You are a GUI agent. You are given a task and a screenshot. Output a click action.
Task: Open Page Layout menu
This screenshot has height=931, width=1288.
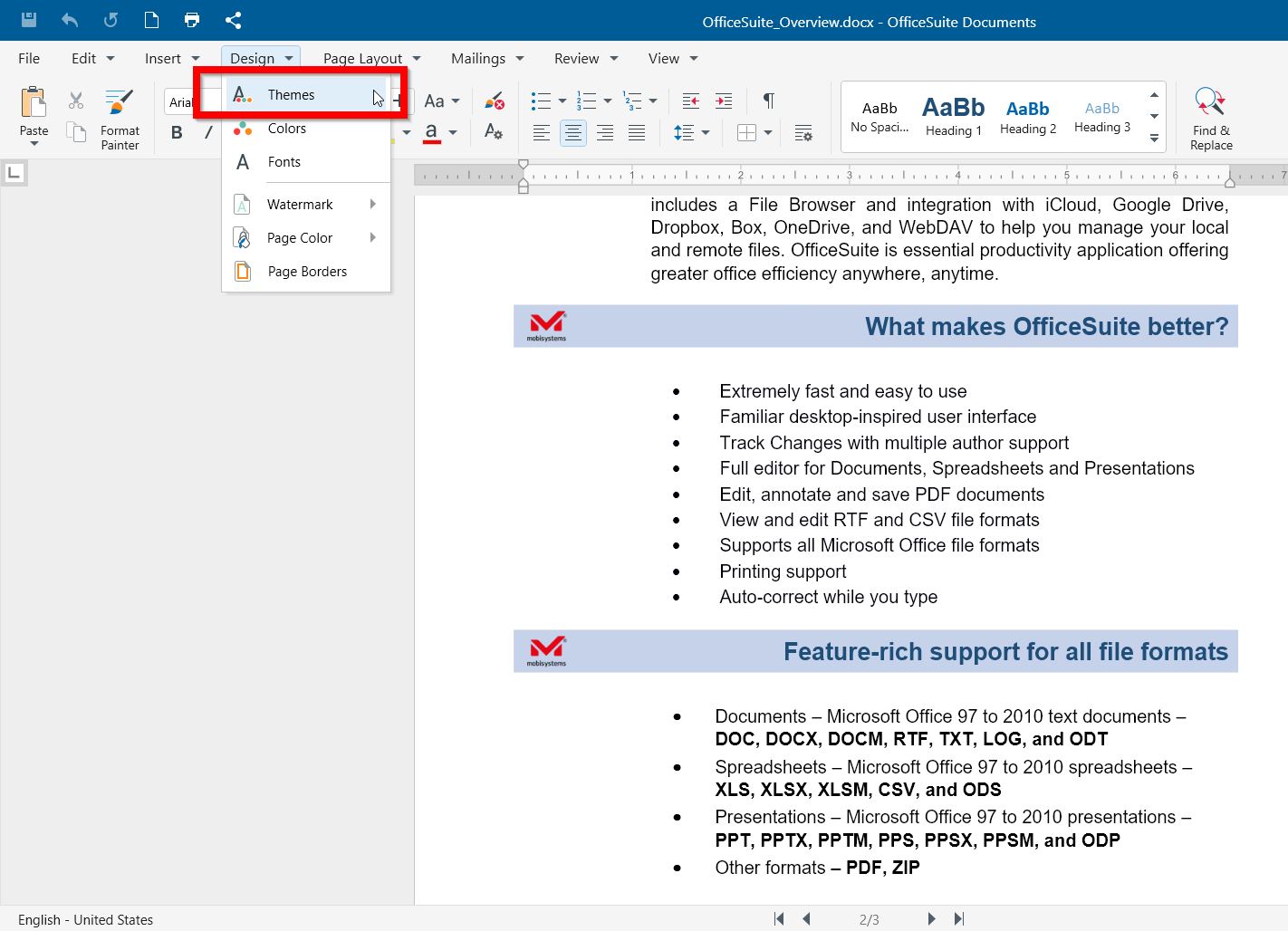tap(371, 58)
